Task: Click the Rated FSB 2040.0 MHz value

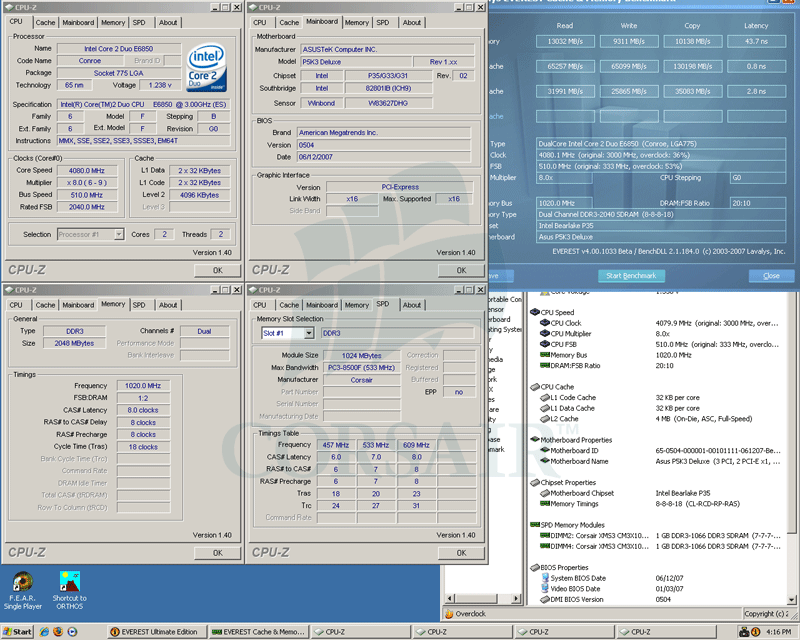Action: point(87,207)
